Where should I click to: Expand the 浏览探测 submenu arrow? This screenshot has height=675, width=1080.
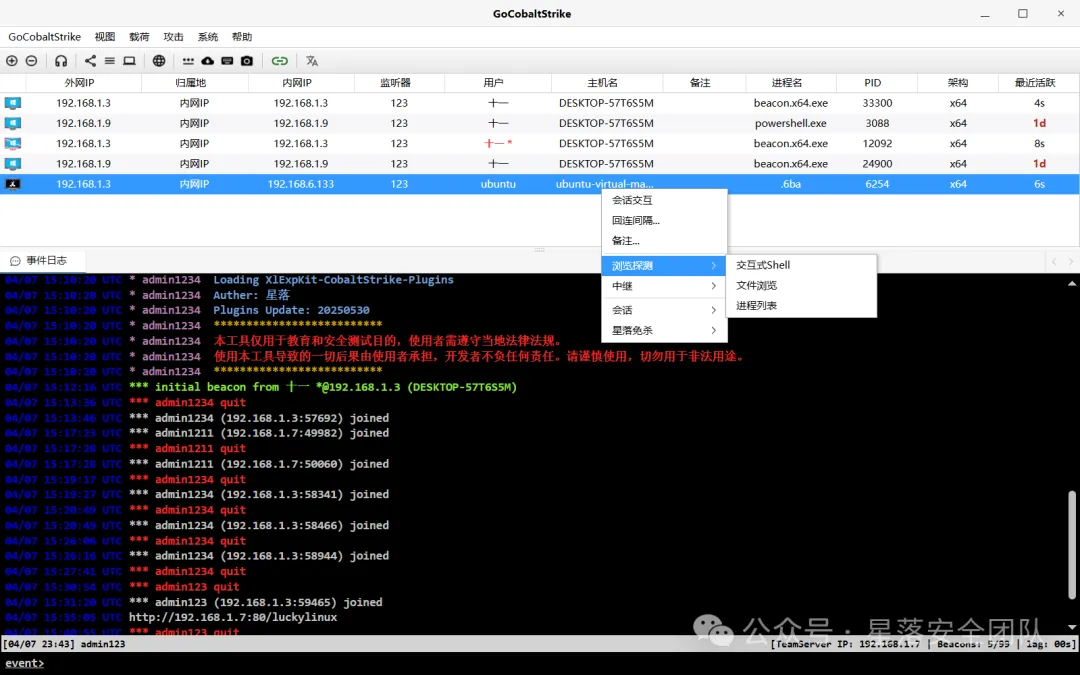click(x=714, y=265)
